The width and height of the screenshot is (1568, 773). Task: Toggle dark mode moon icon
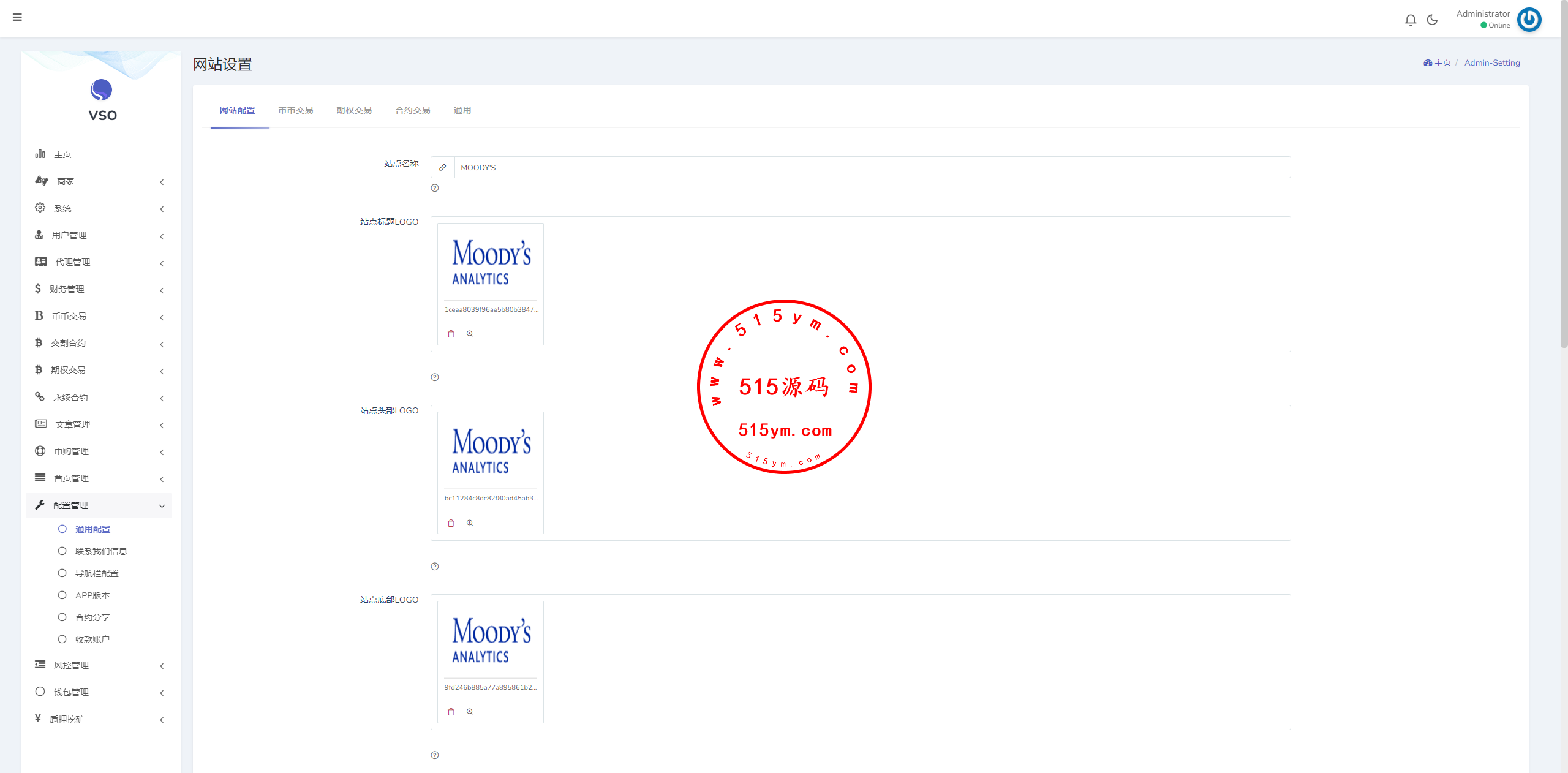tap(1432, 20)
